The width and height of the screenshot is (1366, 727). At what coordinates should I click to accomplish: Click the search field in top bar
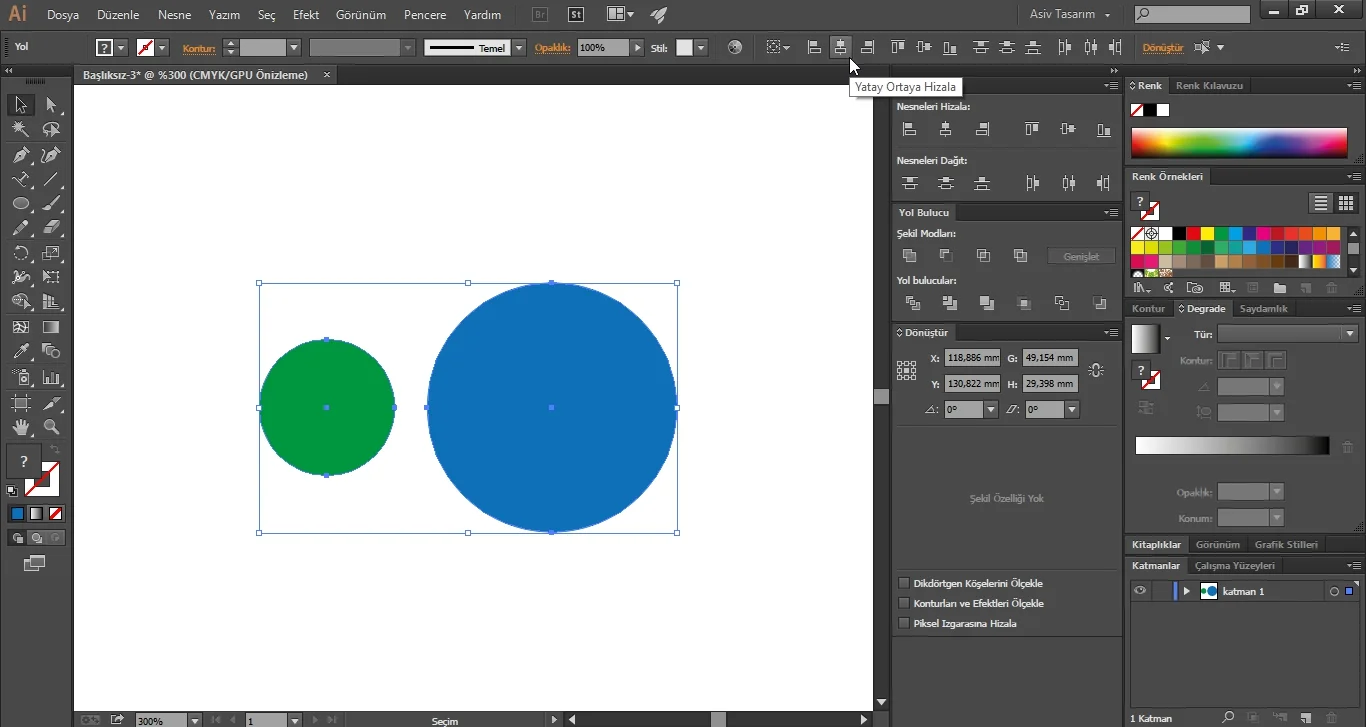click(x=1192, y=14)
